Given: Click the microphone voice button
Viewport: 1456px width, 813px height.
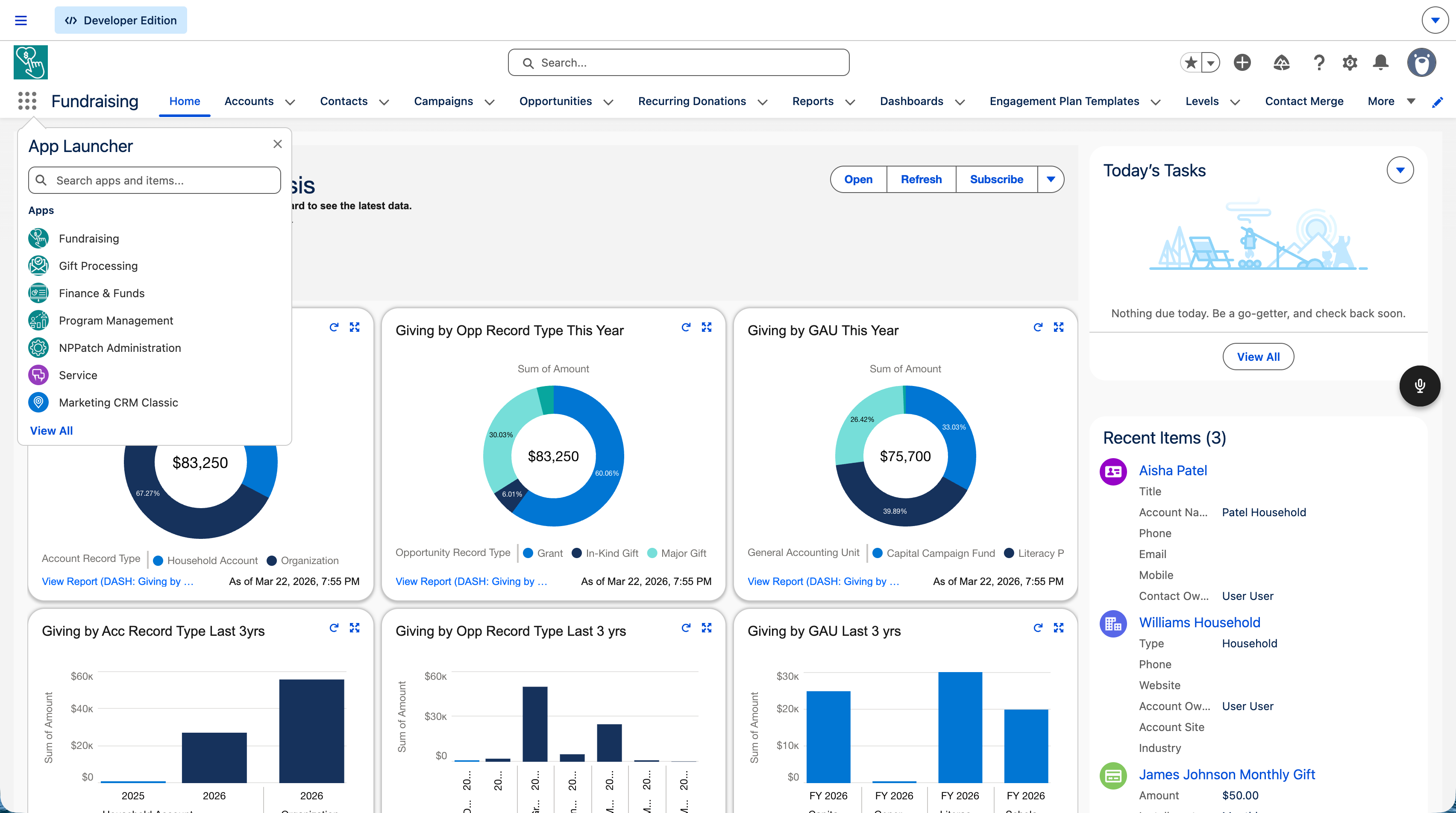Looking at the screenshot, I should [1419, 386].
